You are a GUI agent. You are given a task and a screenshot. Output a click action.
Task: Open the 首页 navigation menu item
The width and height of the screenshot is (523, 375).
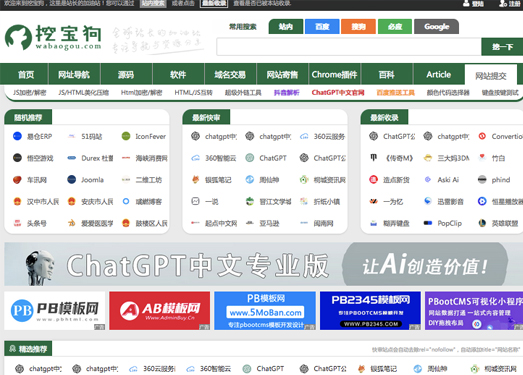[x=26, y=74]
